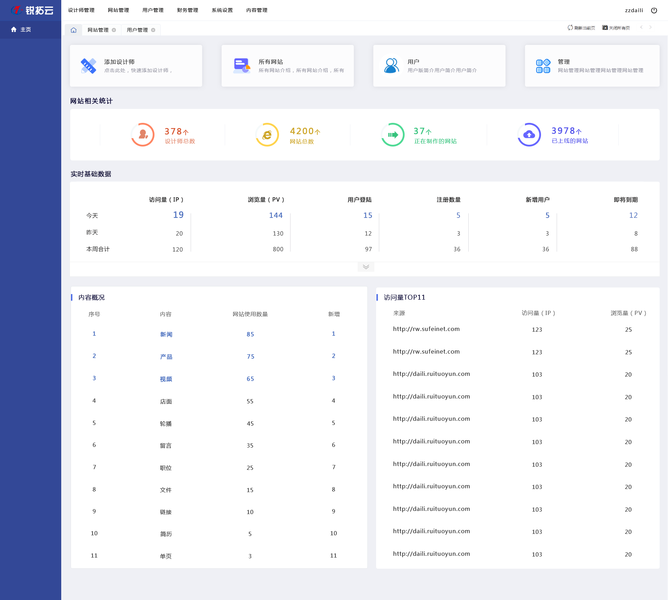Click the green arrow icon beside 37
This screenshot has height=600, width=668.
[393, 135]
